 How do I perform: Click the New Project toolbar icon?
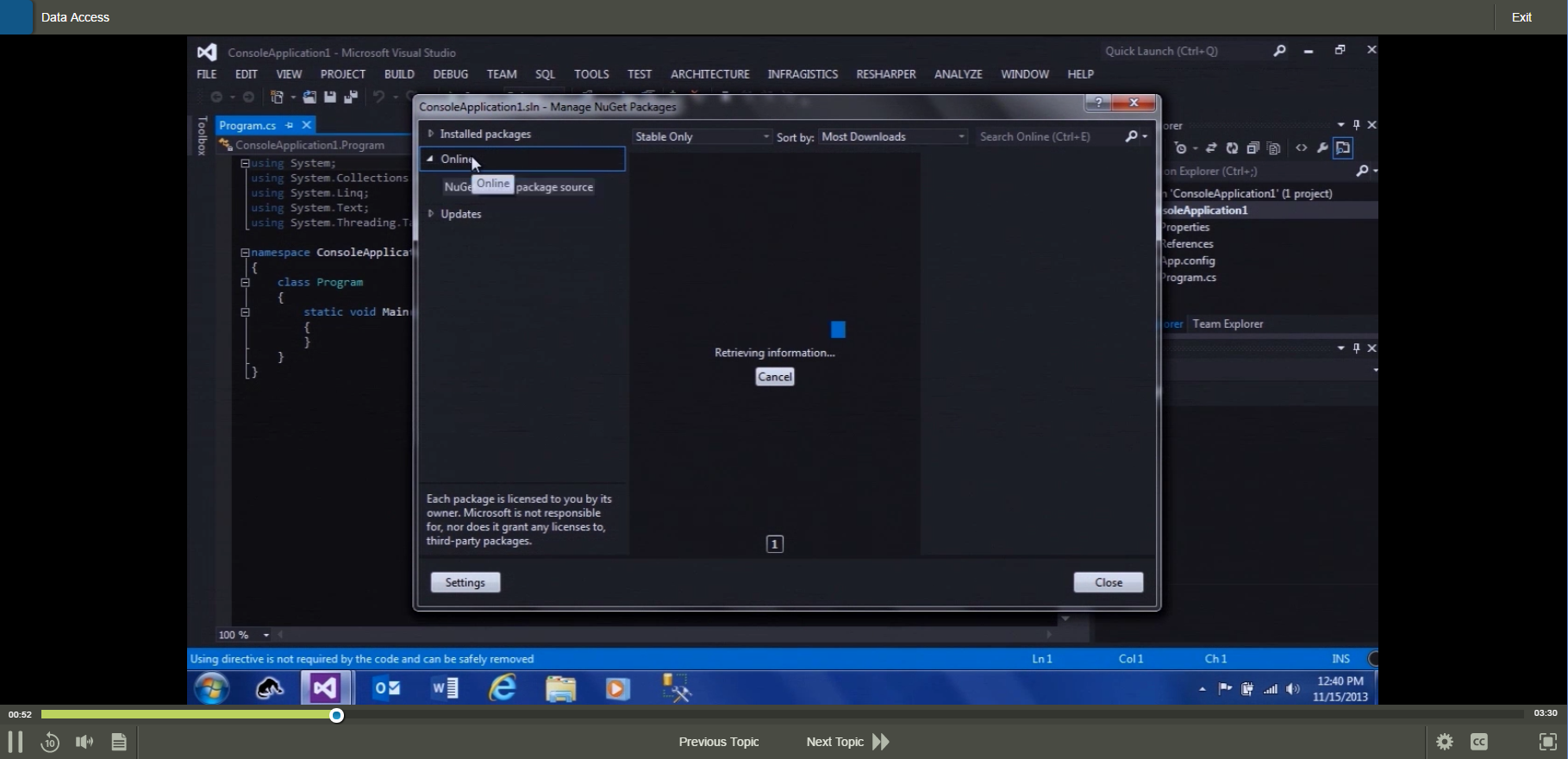click(x=278, y=97)
